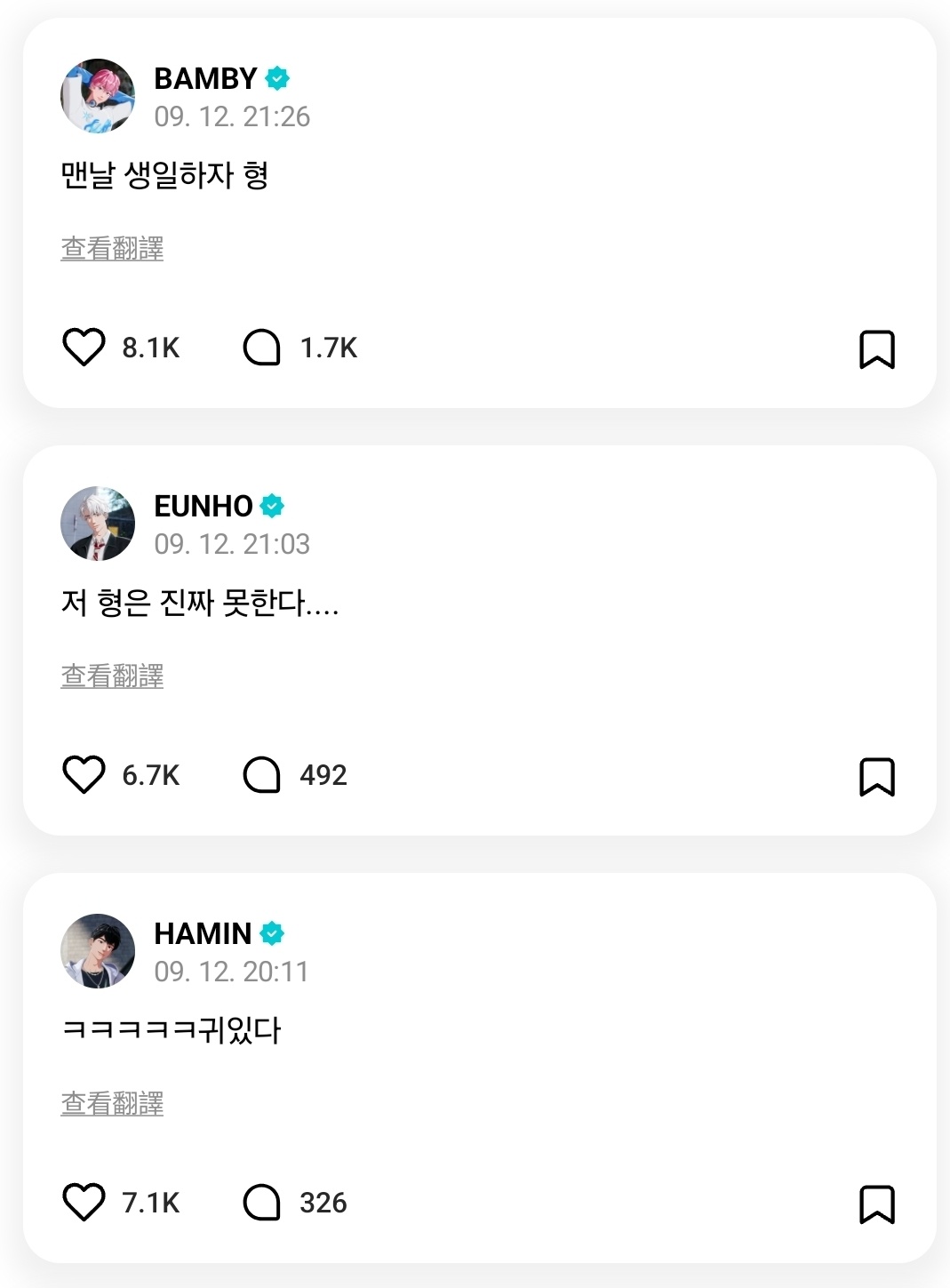Open comments on EUNHO's post

pos(261,775)
